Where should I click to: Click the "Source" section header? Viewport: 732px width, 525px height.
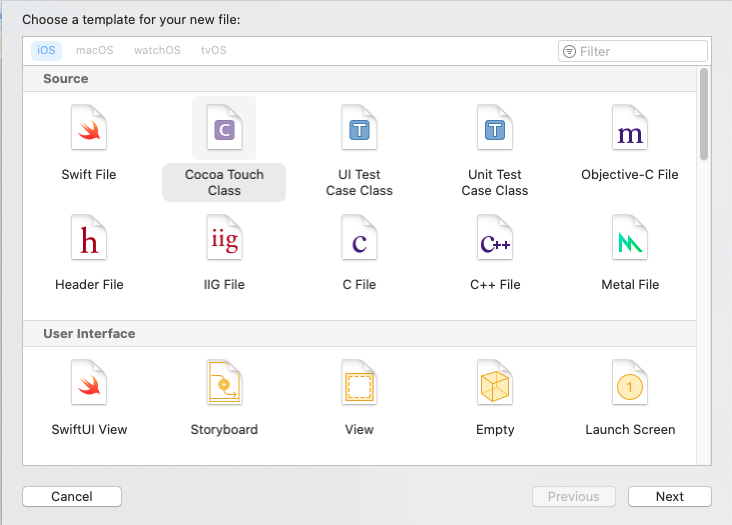[66, 78]
